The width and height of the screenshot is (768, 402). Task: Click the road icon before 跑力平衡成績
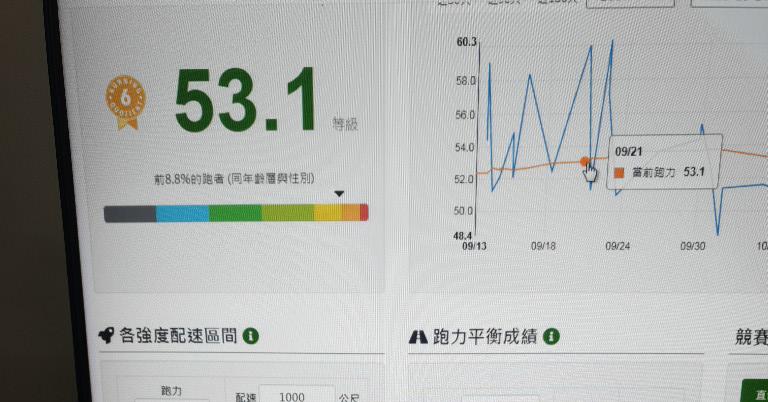418,337
